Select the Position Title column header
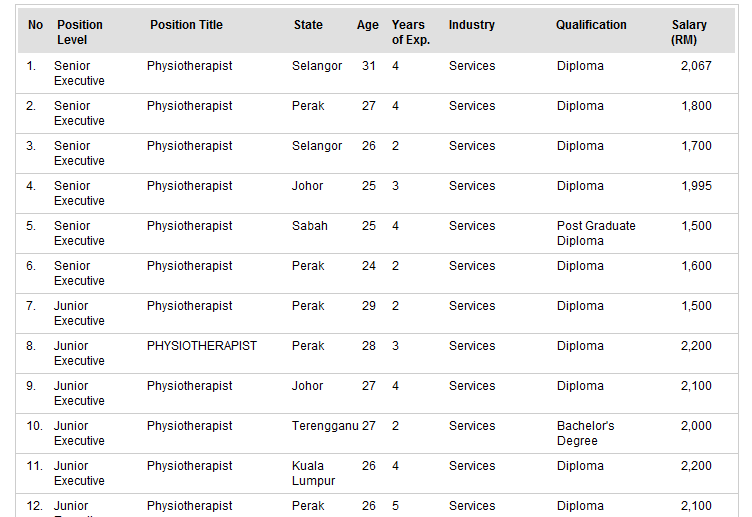This screenshot has height=517, width=752. [x=186, y=25]
